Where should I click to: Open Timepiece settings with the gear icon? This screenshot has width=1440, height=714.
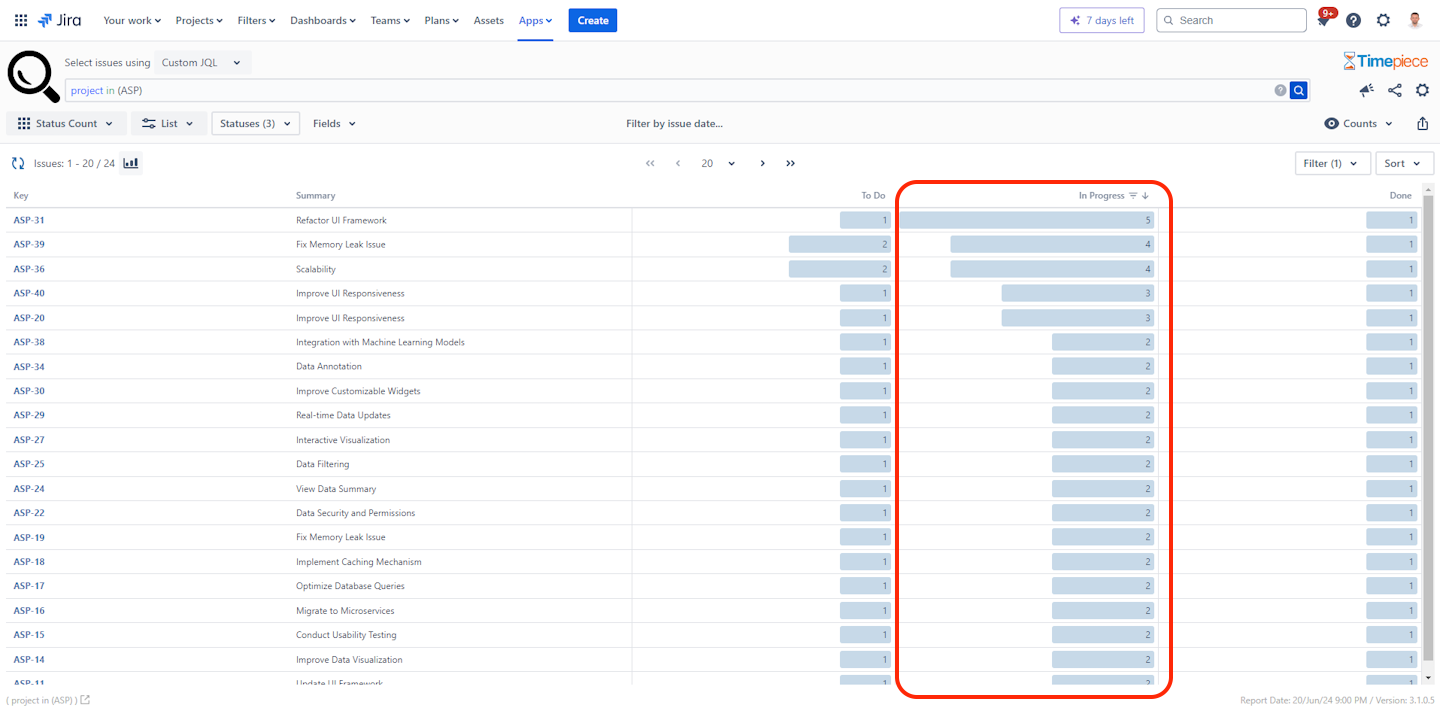click(x=1423, y=90)
